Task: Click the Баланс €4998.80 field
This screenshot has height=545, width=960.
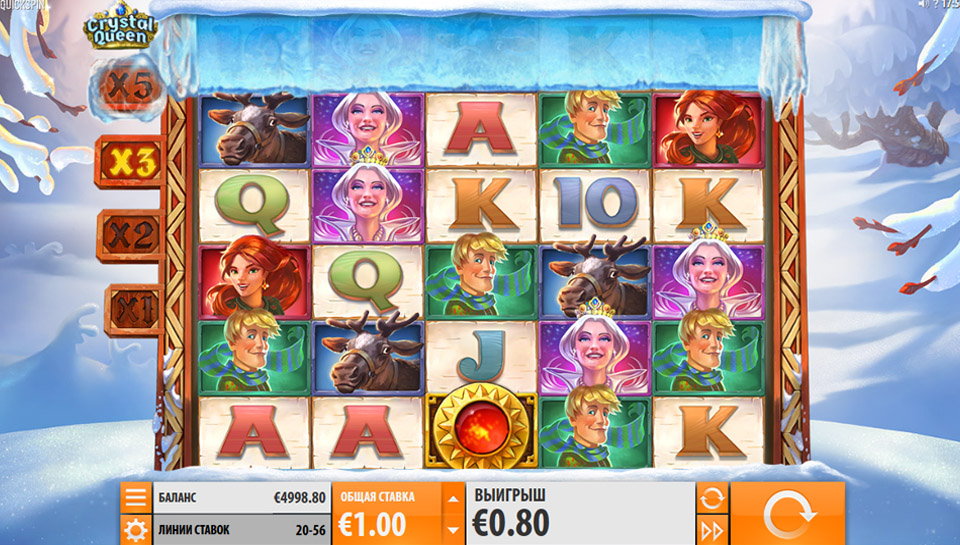Action: click(241, 497)
